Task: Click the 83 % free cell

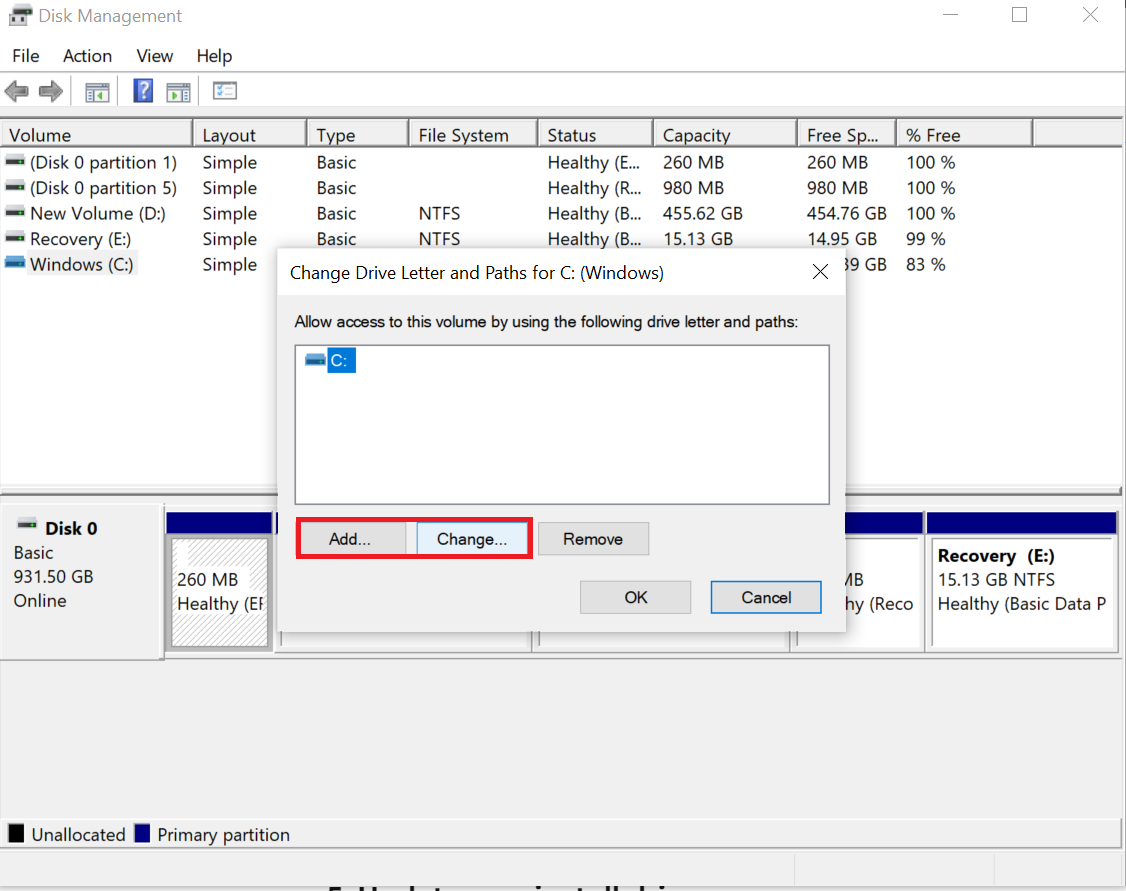Action: coord(925,264)
